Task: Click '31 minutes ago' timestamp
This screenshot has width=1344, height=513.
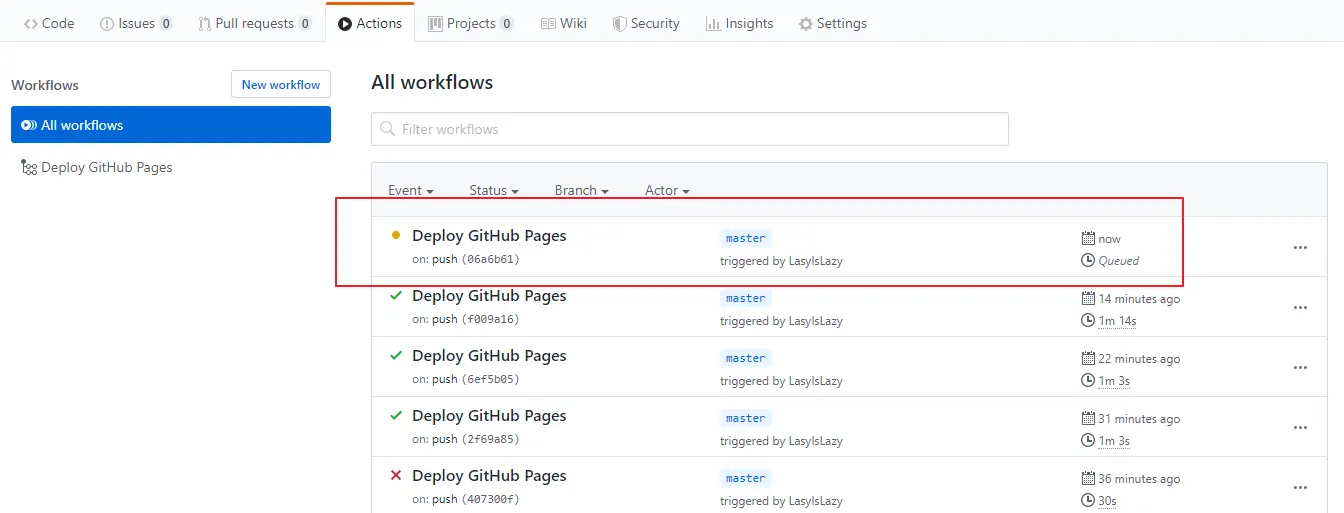Action: click(1139, 419)
